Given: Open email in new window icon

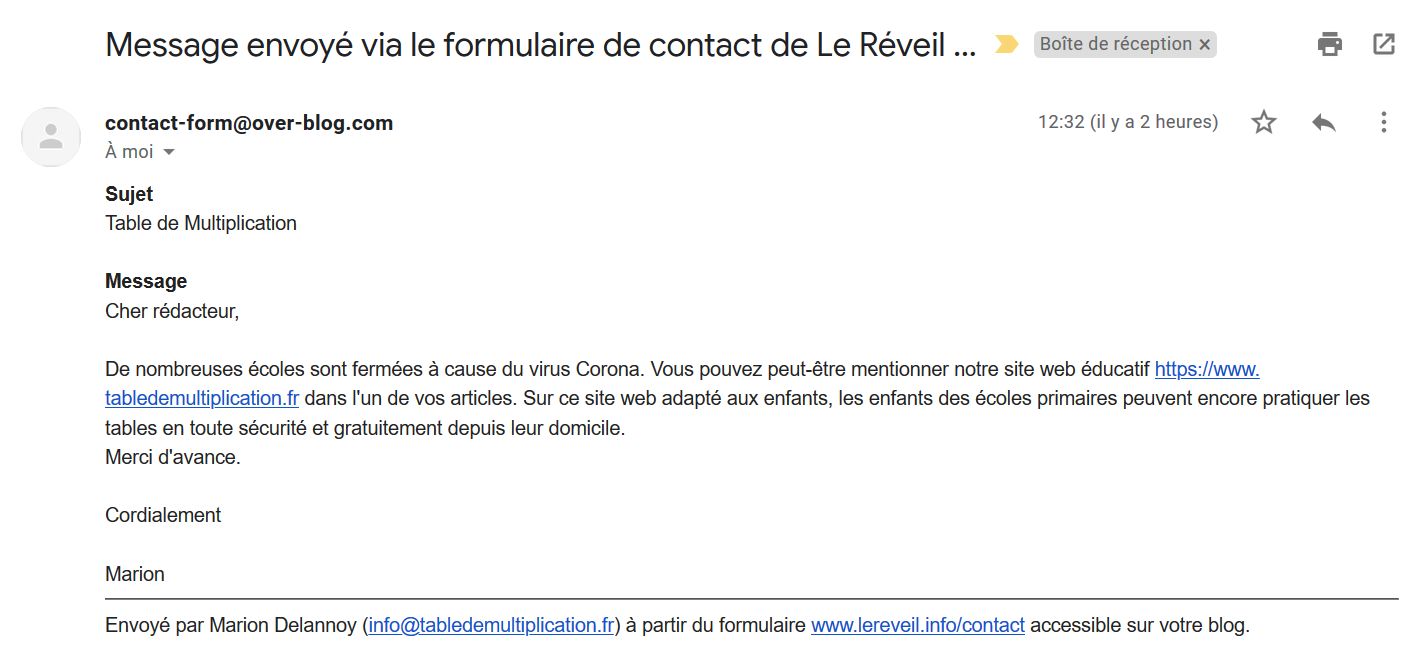Looking at the screenshot, I should point(1384,44).
